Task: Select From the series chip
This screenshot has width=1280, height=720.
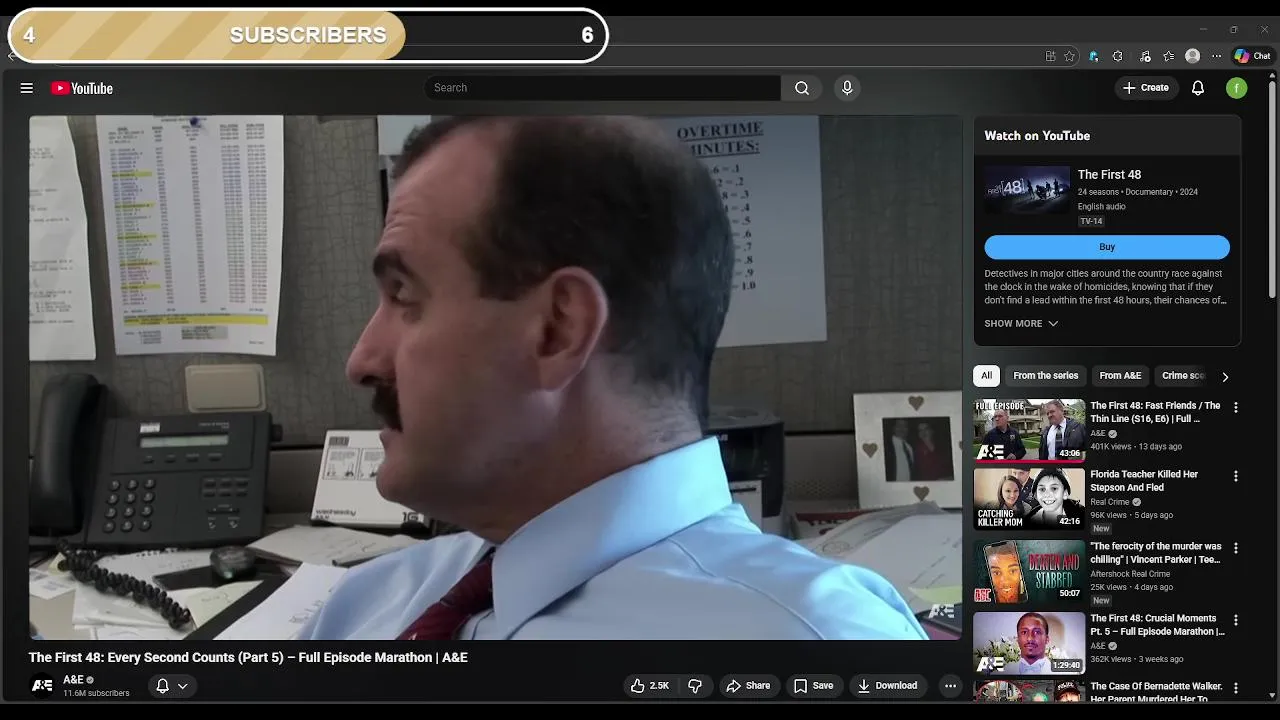Action: [x=1045, y=376]
